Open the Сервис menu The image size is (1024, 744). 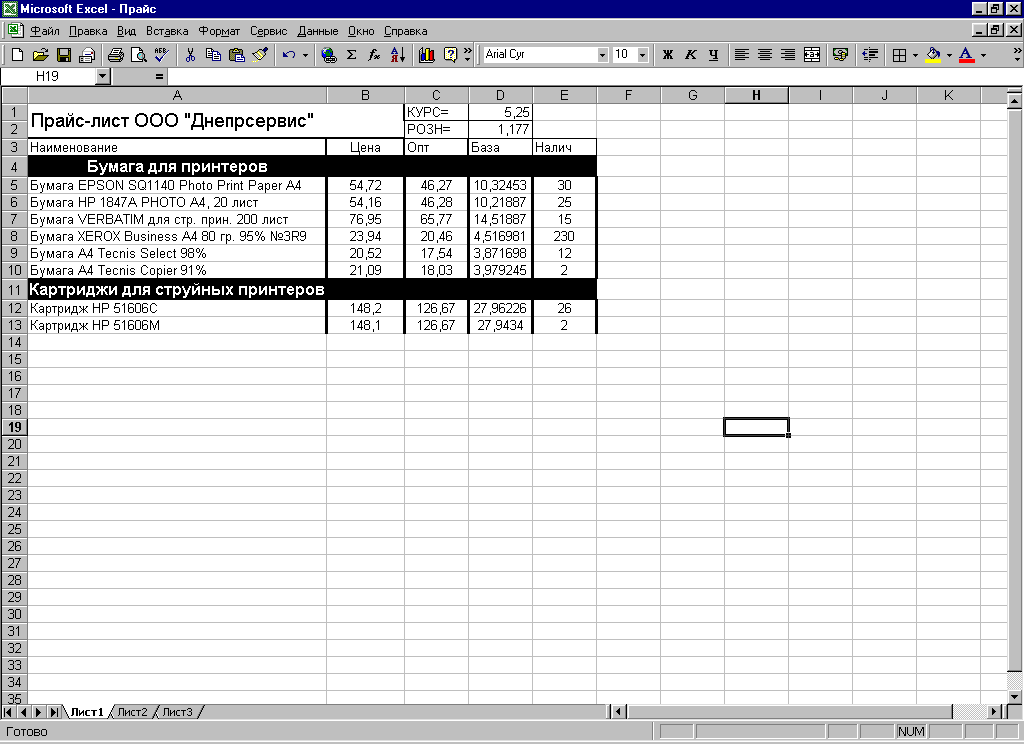click(268, 31)
